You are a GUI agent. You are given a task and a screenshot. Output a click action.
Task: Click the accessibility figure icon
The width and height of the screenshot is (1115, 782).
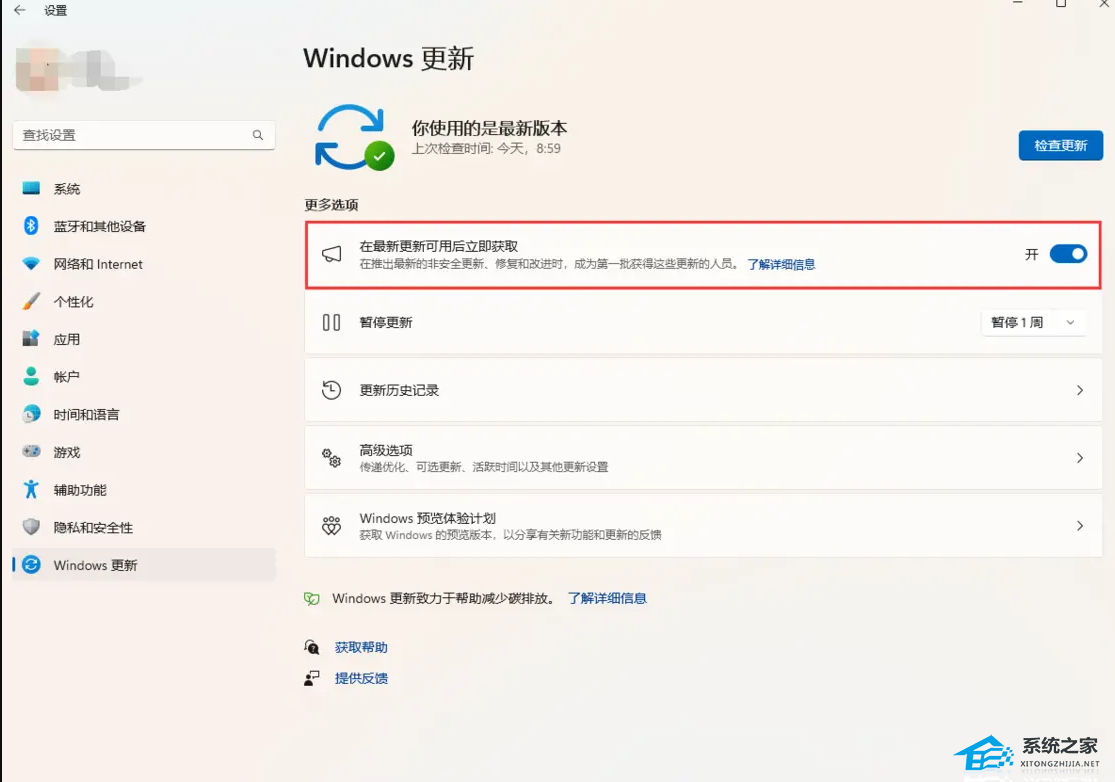point(31,489)
